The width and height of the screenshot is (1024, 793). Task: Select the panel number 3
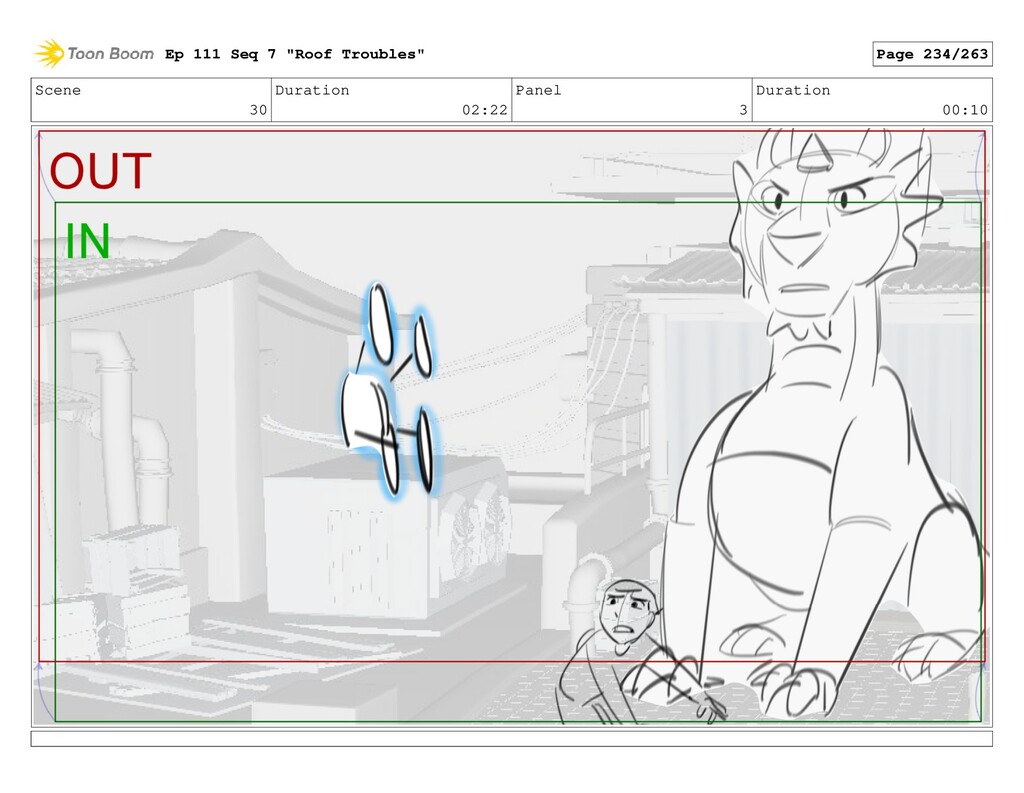743,110
